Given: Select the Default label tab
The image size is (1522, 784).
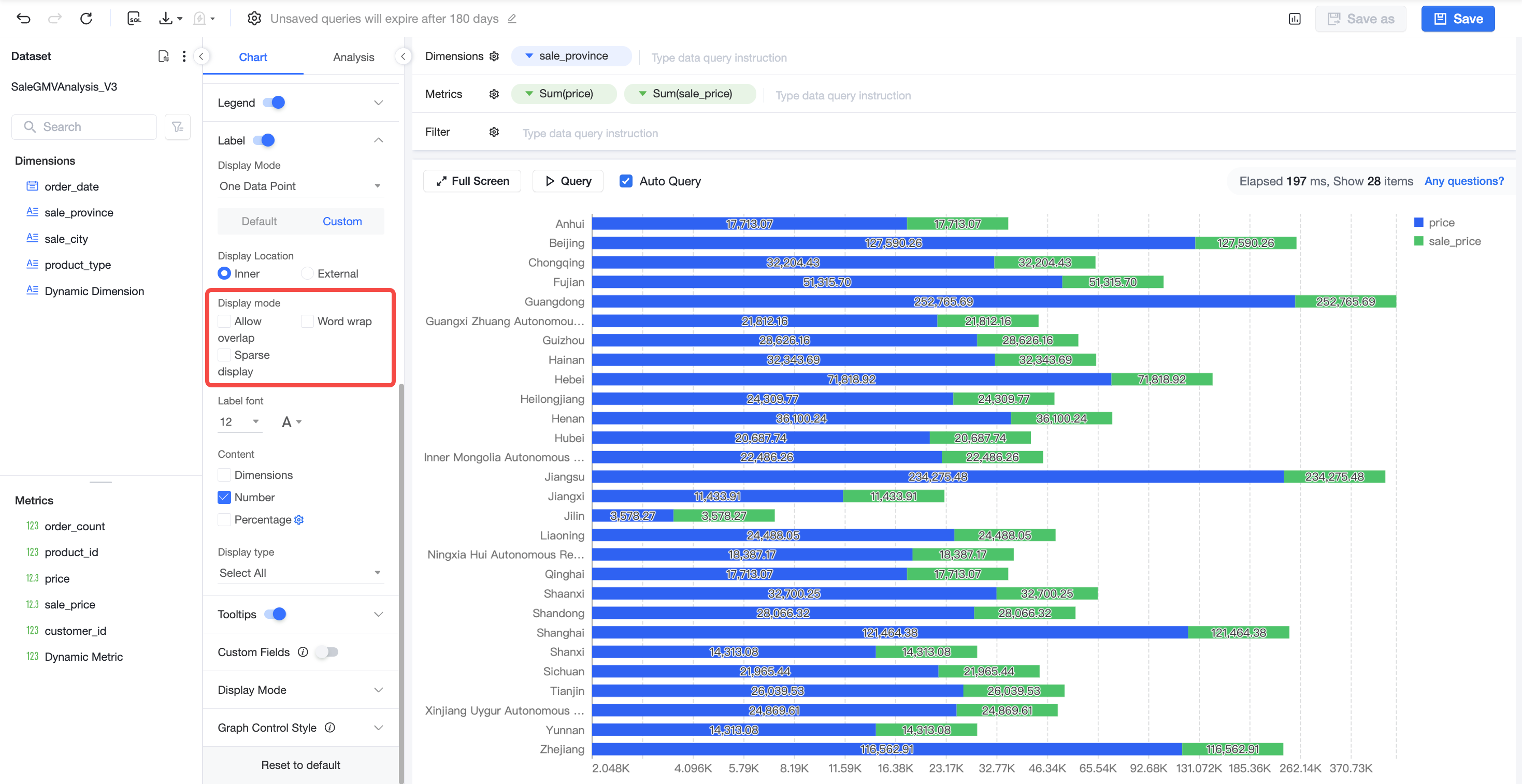Looking at the screenshot, I should tap(259, 221).
